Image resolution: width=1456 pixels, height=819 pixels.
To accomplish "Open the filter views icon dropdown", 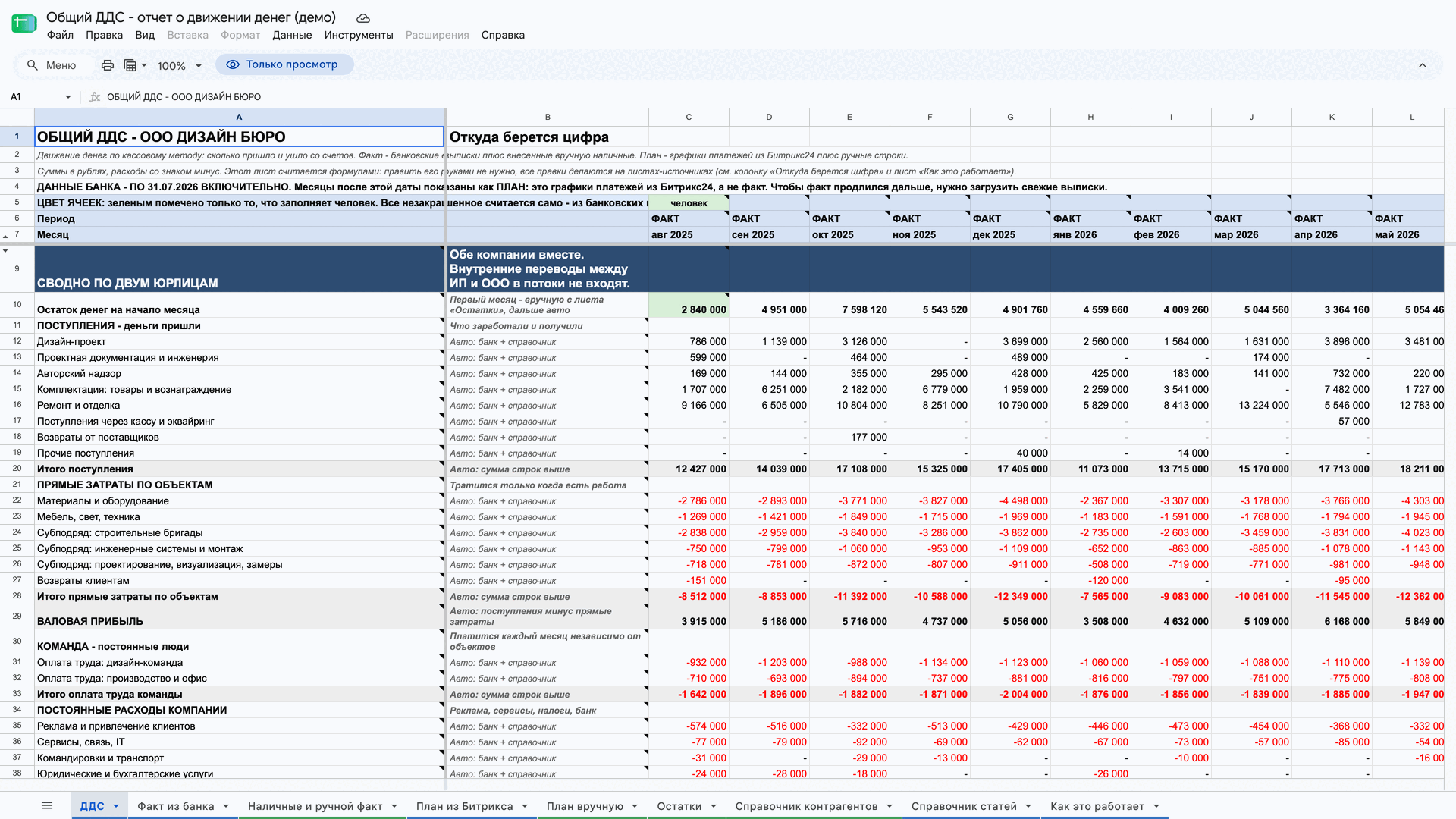I will point(135,65).
